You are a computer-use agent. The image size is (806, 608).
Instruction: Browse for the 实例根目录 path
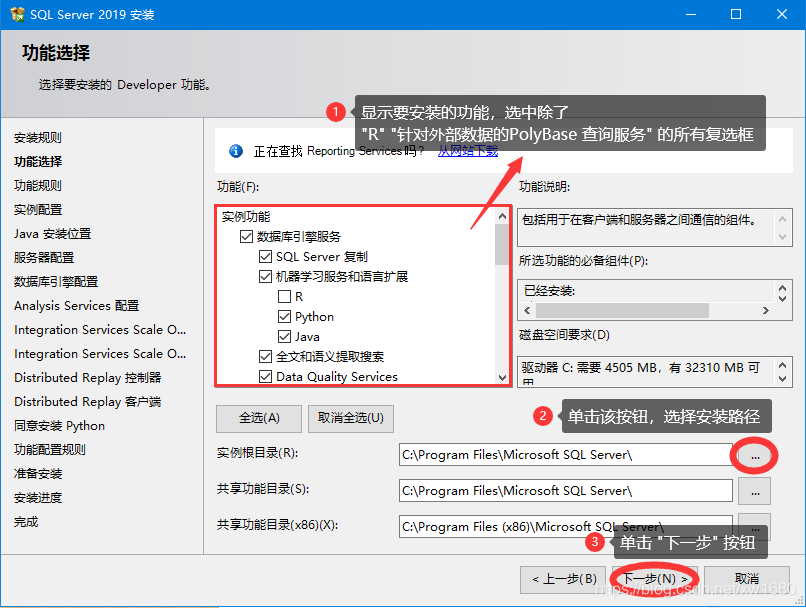(755, 455)
